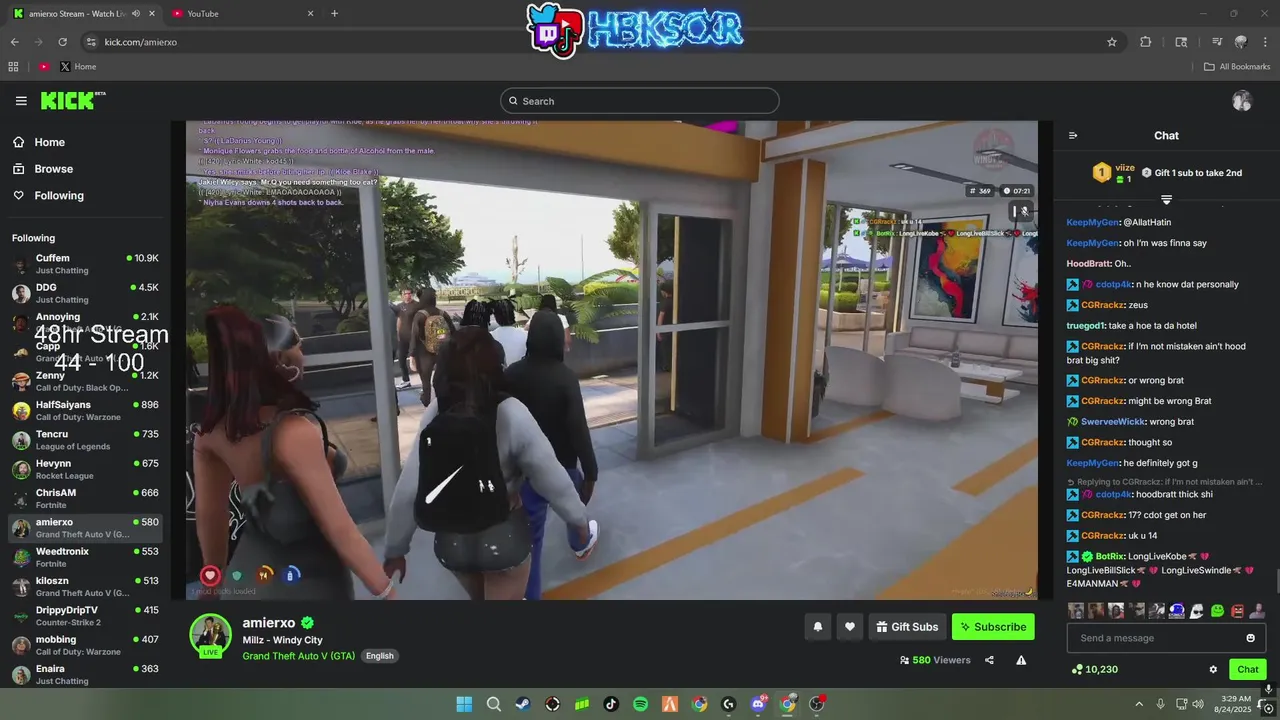This screenshot has width=1280, height=720.
Task: Follow amierxo with the heart button
Action: pyautogui.click(x=850, y=627)
